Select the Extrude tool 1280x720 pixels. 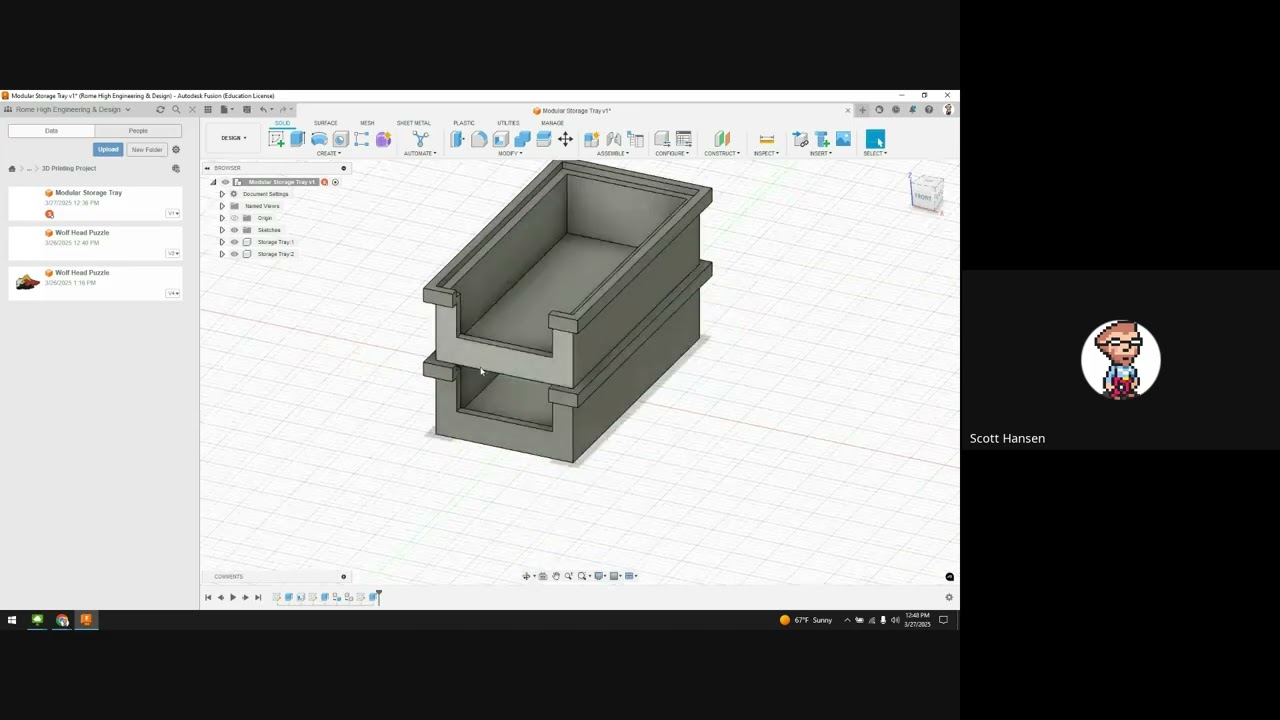click(x=297, y=139)
